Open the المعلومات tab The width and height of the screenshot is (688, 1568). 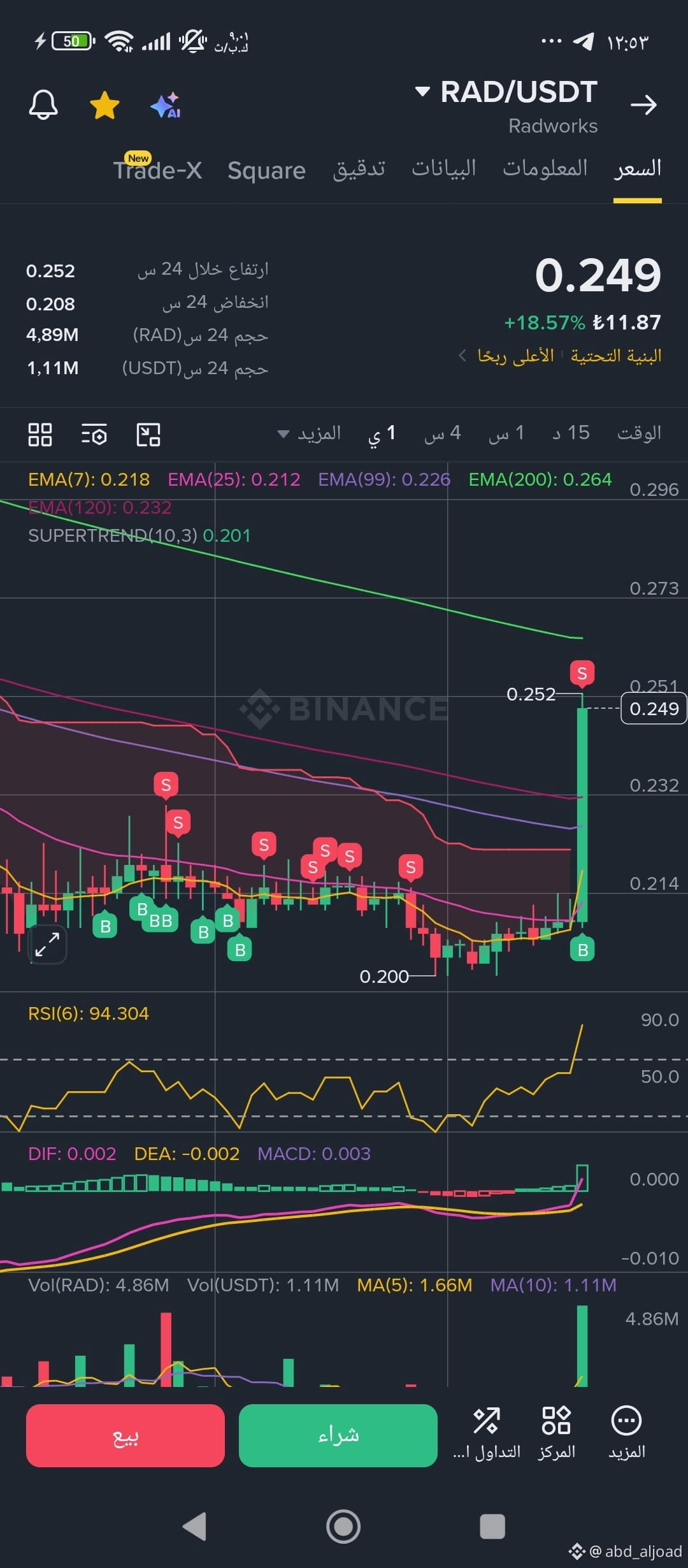click(x=545, y=168)
